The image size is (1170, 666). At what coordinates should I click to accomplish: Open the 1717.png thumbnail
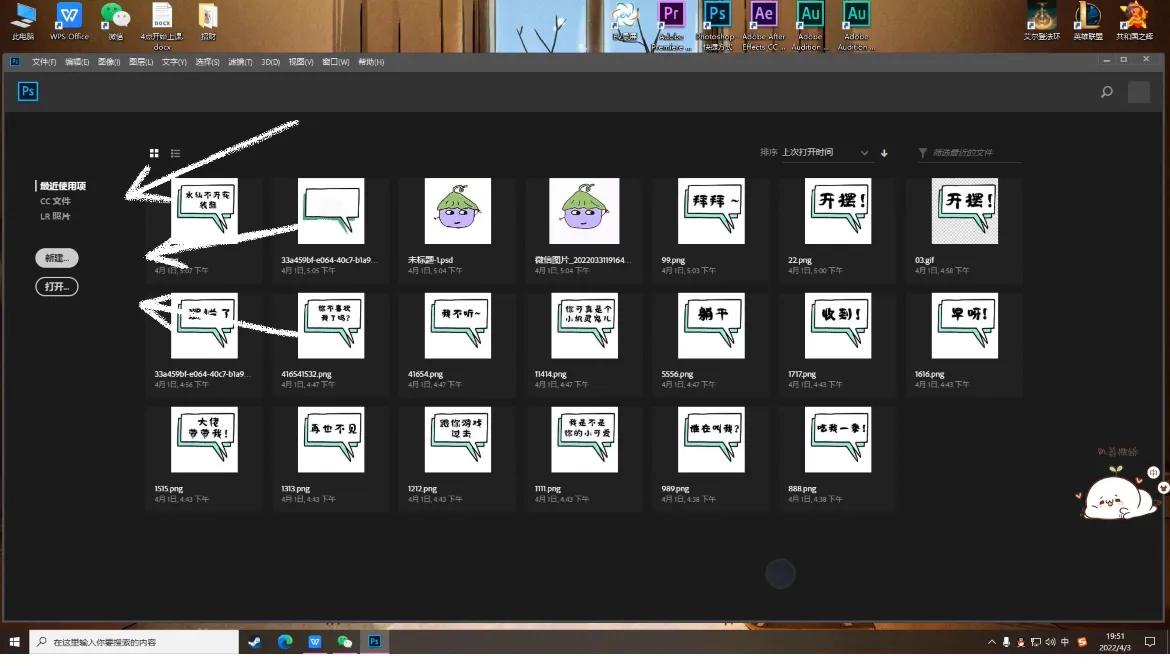click(838, 326)
